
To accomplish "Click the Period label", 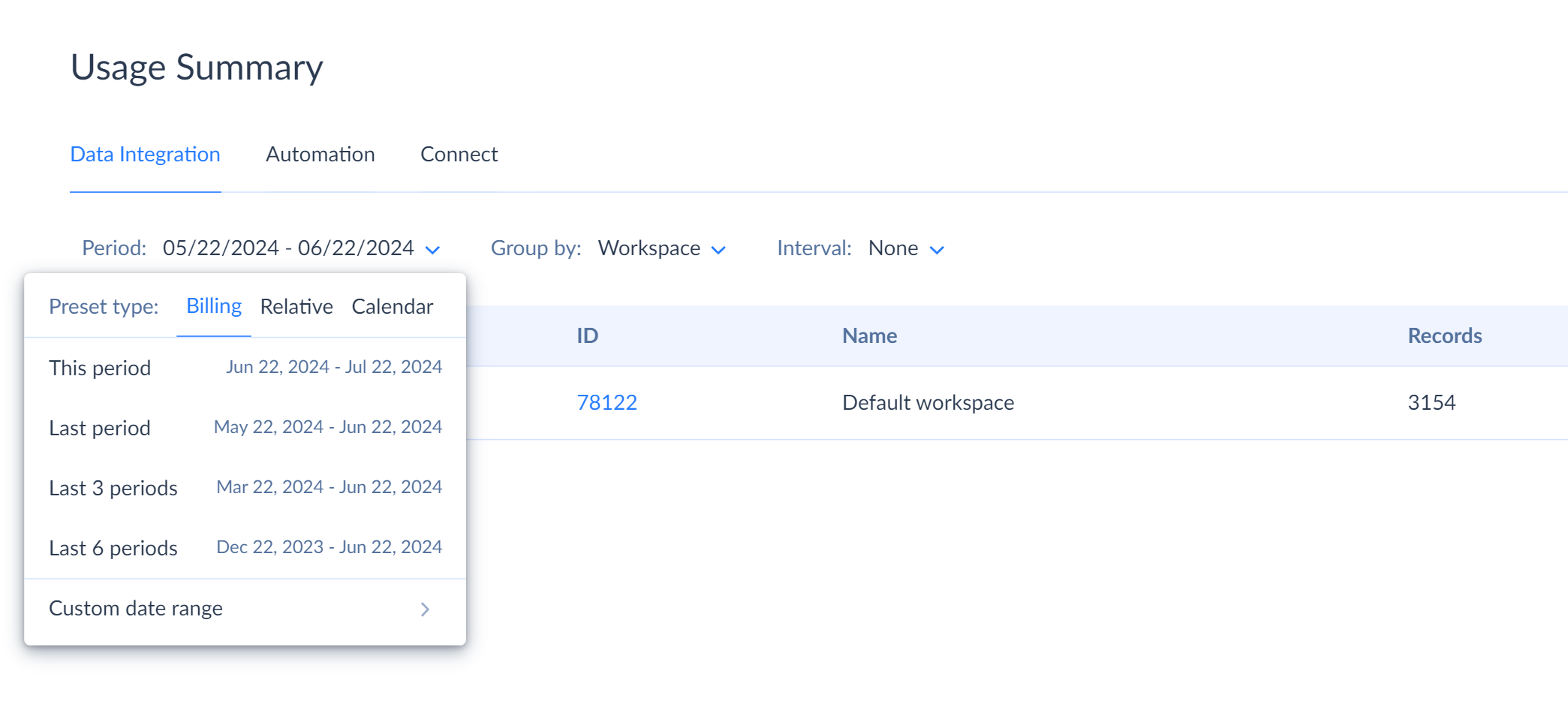I will click(x=114, y=248).
